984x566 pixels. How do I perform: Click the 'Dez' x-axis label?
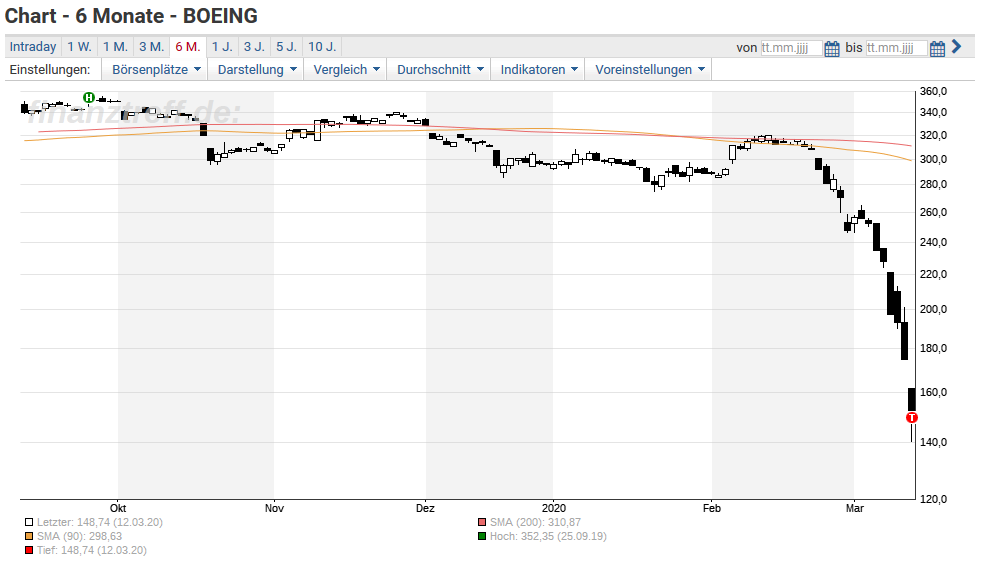[425, 508]
